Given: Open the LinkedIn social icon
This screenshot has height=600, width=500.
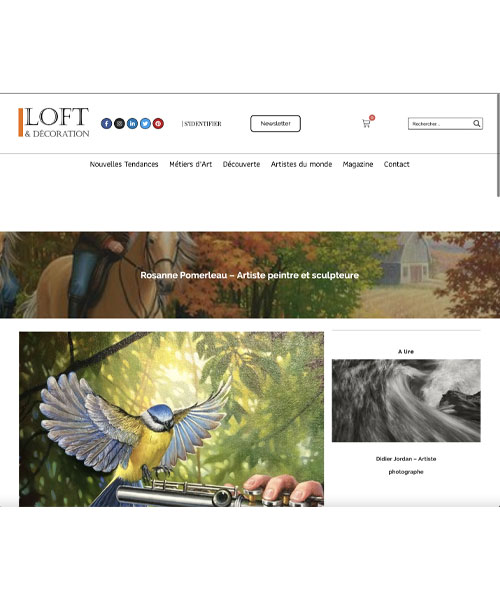Looking at the screenshot, I should pyautogui.click(x=132, y=124).
